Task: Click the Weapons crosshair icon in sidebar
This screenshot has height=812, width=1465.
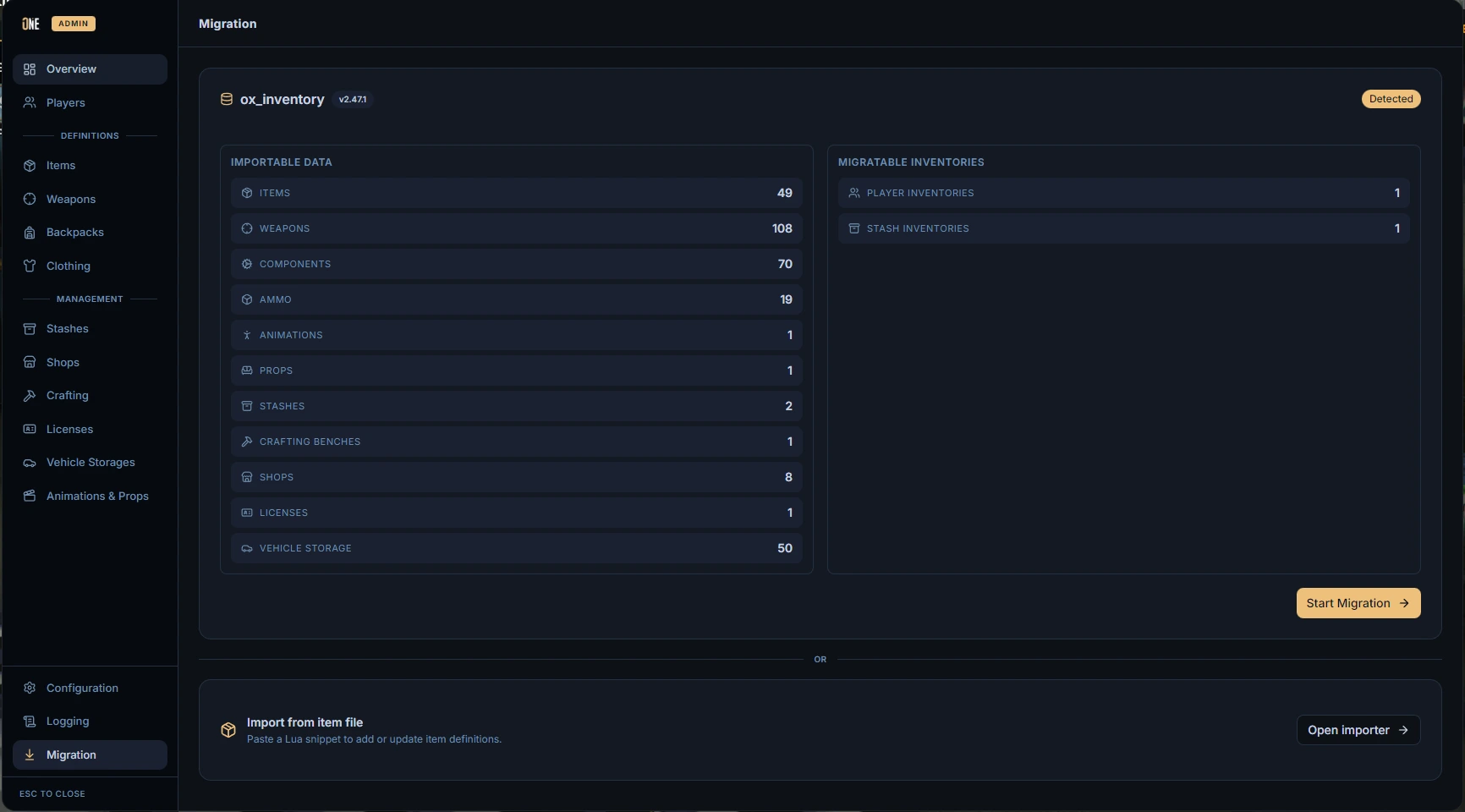Action: pyautogui.click(x=30, y=199)
